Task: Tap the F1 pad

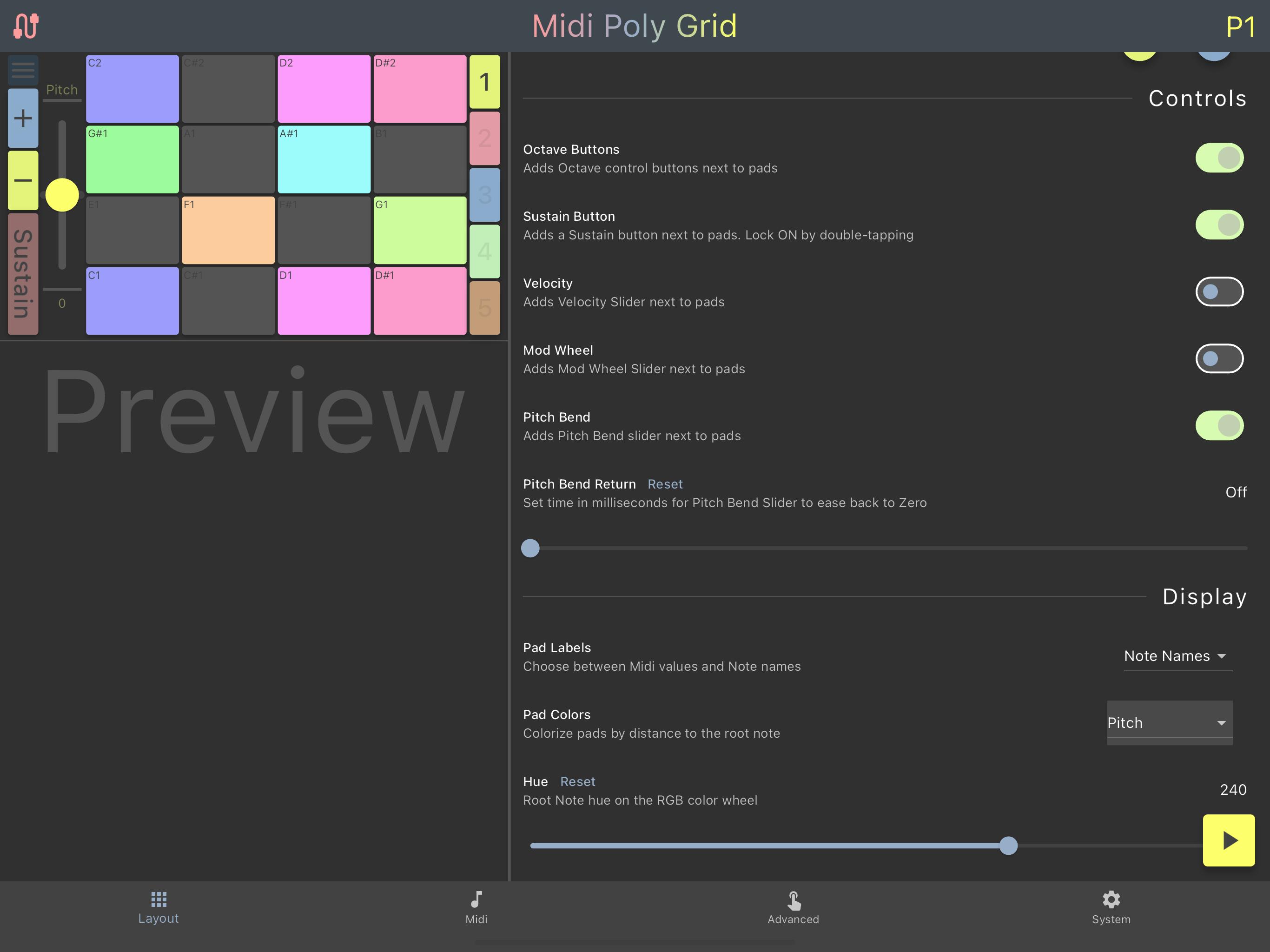Action: tap(229, 230)
